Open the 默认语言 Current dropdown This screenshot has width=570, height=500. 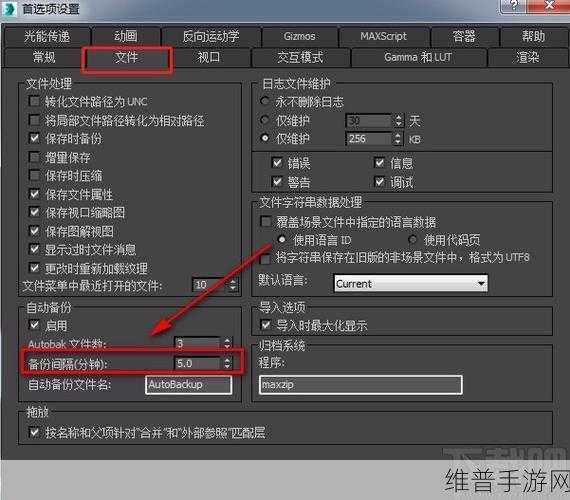pyautogui.click(x=411, y=284)
